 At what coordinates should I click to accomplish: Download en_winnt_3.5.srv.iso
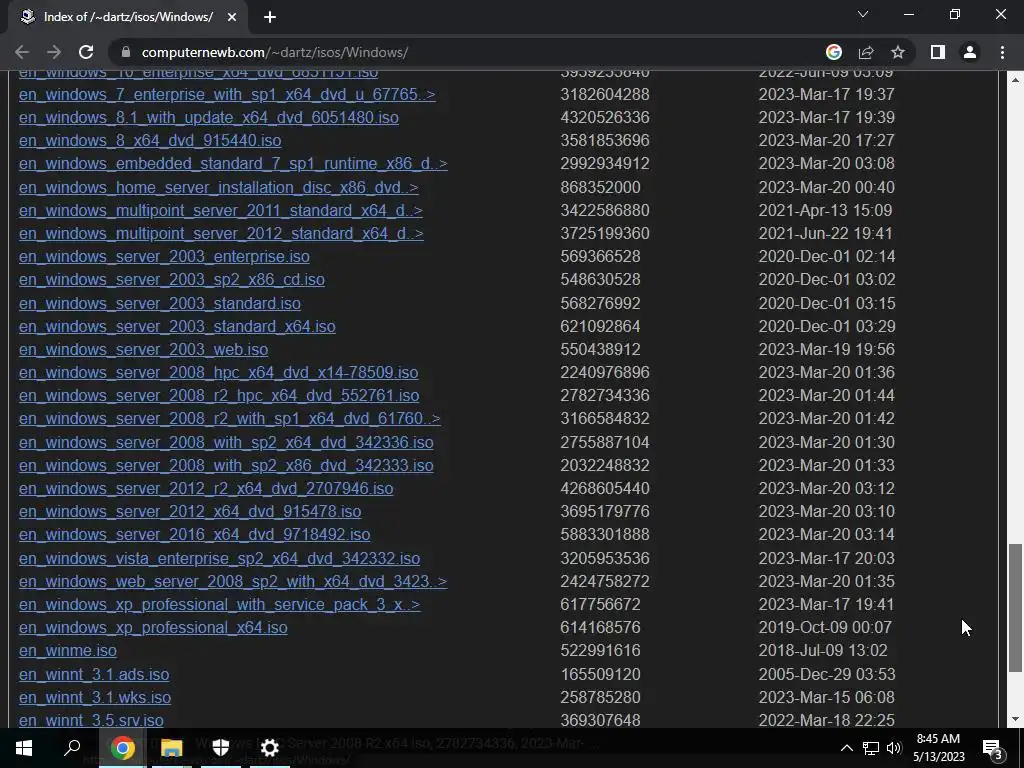tap(91, 720)
